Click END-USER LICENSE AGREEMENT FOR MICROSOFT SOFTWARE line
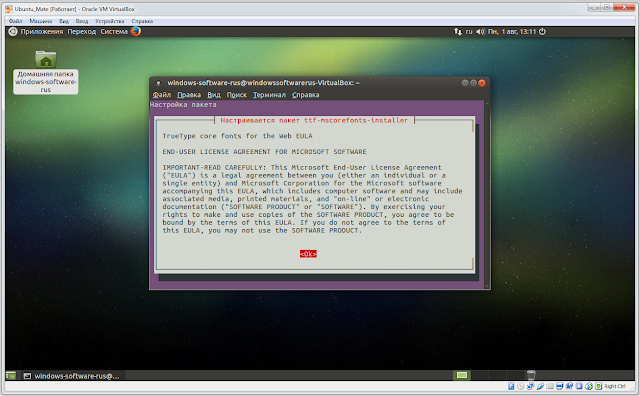 pyautogui.click(x=264, y=152)
